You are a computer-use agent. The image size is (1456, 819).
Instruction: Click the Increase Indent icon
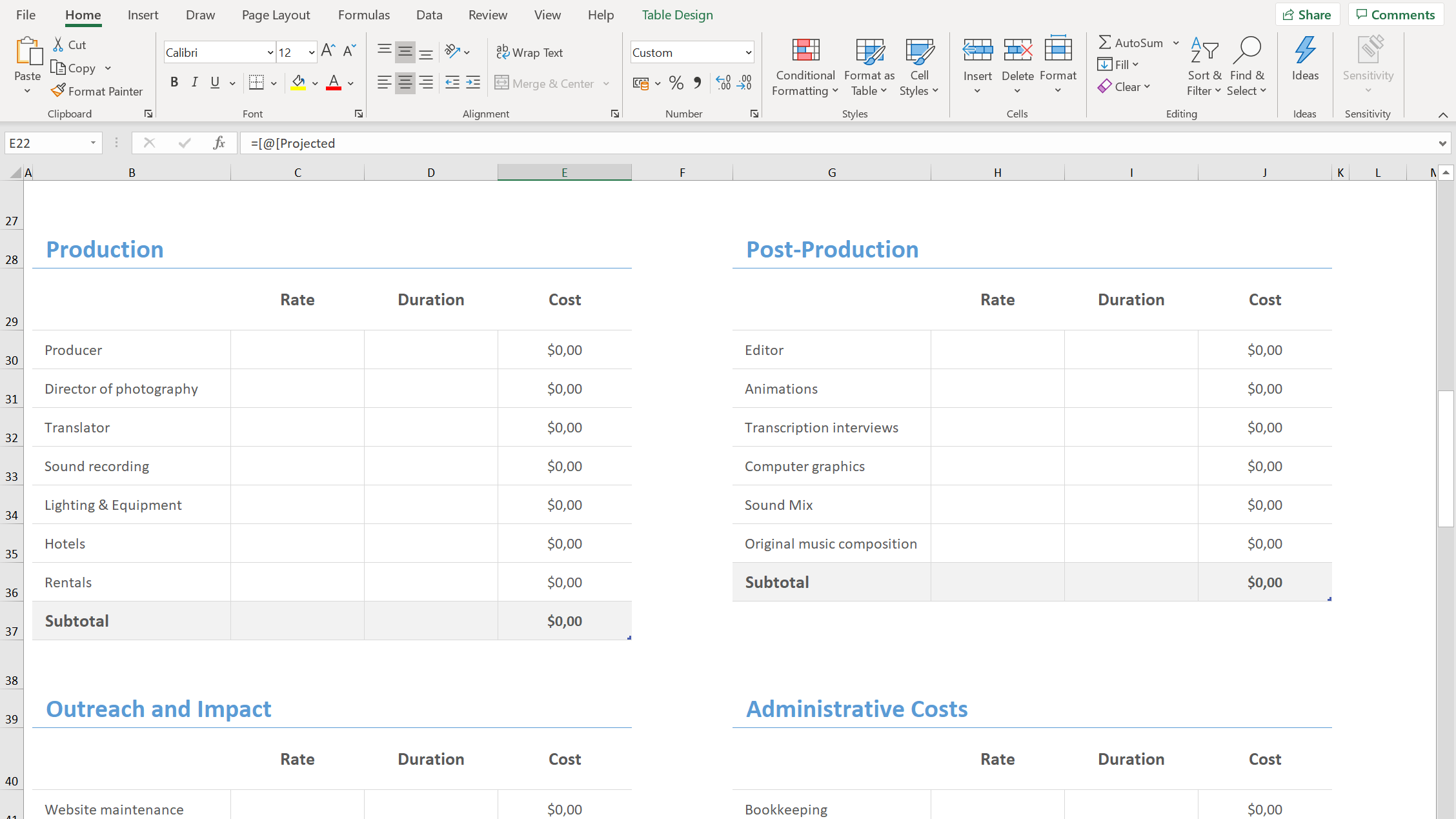[x=473, y=83]
